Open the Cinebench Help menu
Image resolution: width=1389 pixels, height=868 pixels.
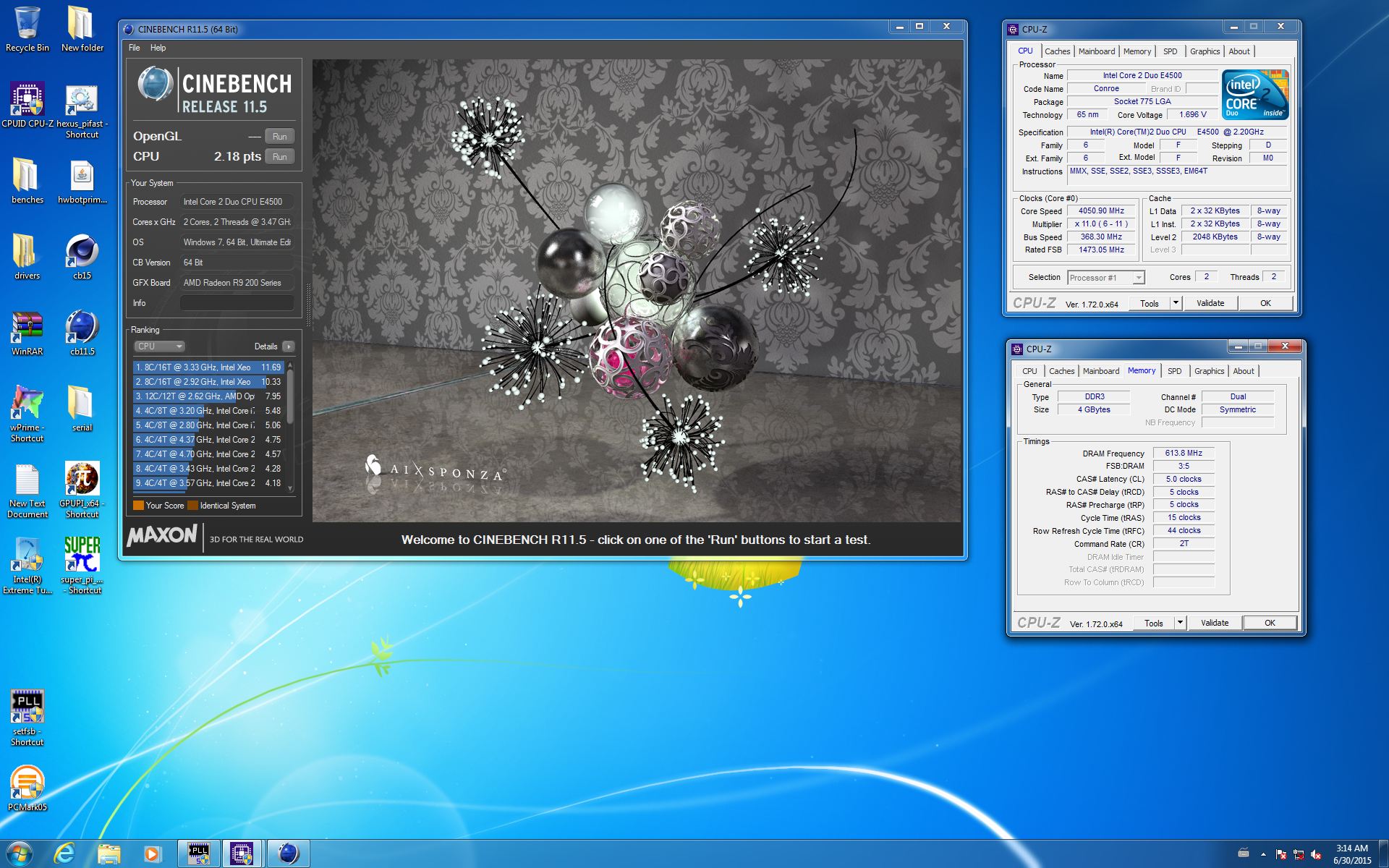[x=158, y=48]
